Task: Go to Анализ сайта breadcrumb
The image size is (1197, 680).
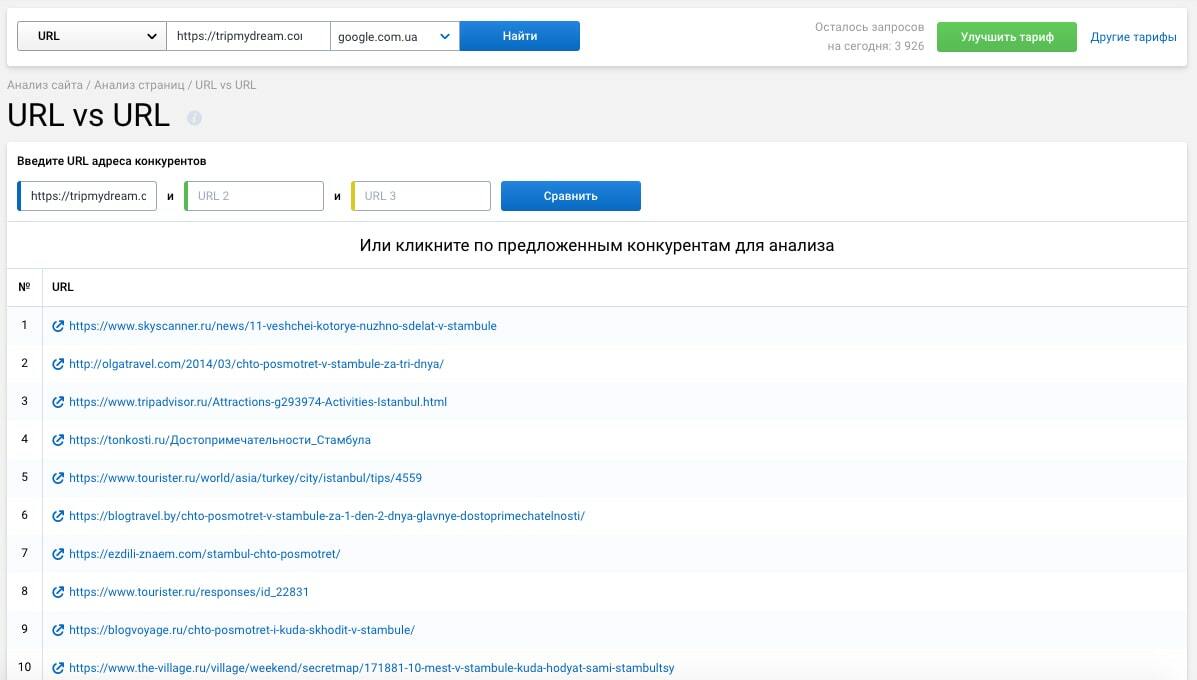Action: pos(45,85)
